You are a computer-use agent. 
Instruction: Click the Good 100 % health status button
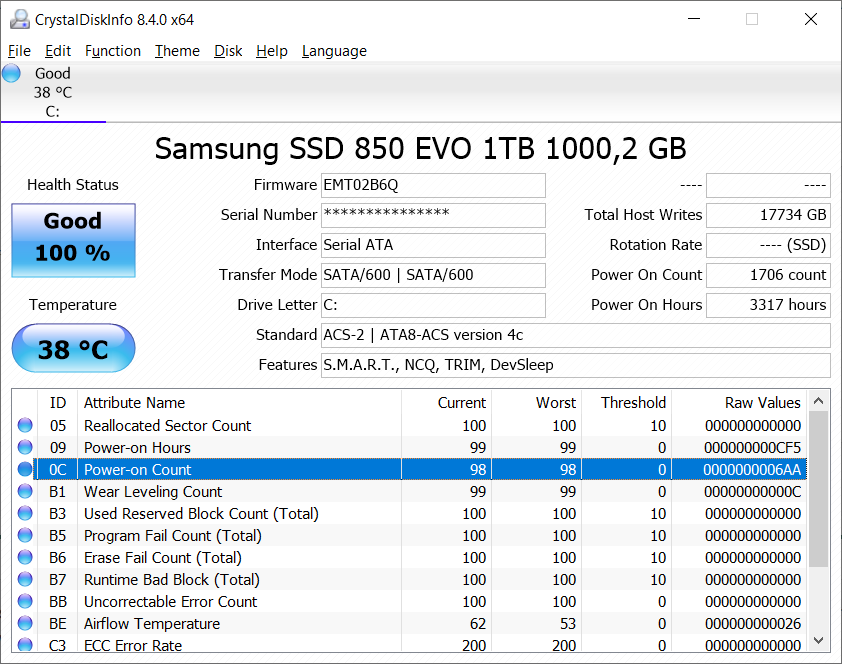point(73,240)
